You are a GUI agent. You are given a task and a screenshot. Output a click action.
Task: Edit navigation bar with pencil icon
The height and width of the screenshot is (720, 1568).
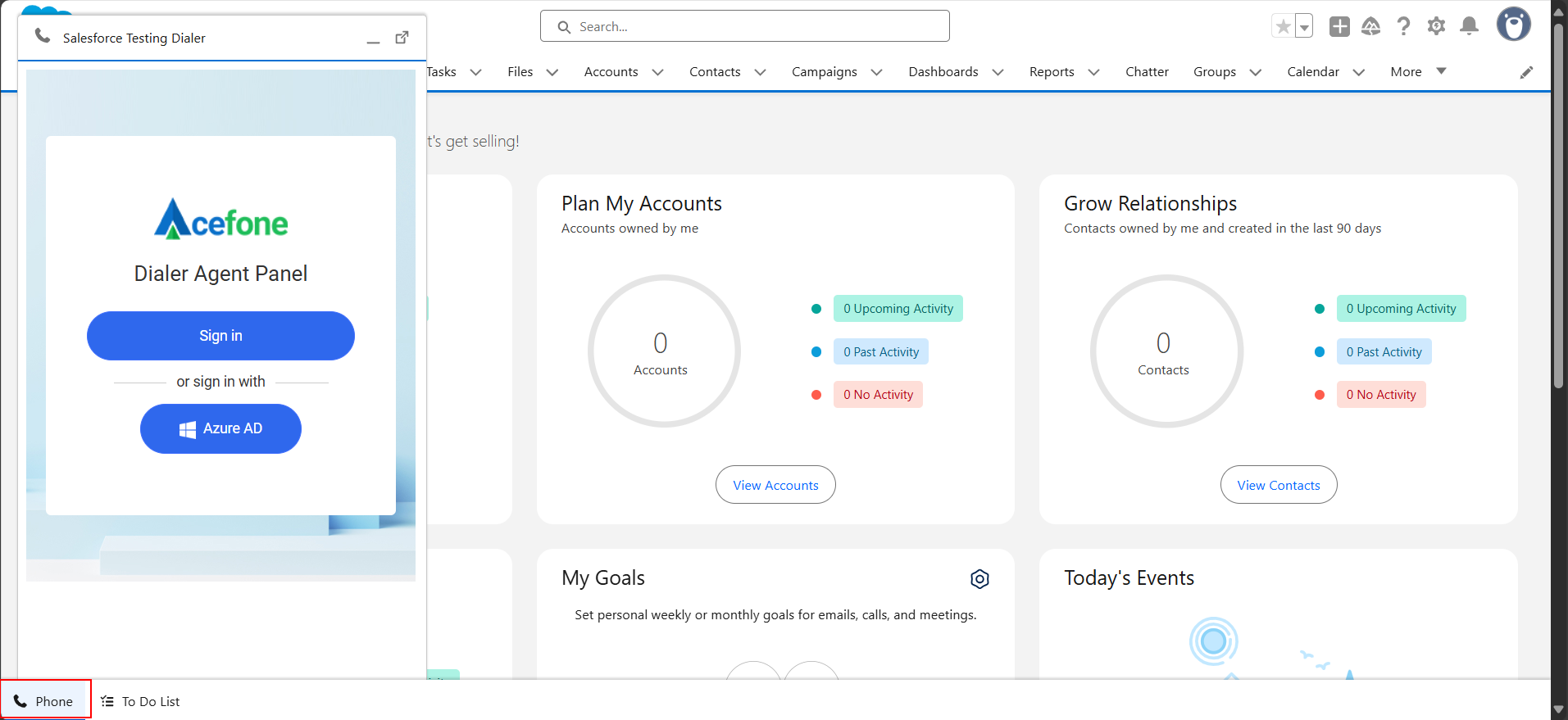tap(1526, 72)
